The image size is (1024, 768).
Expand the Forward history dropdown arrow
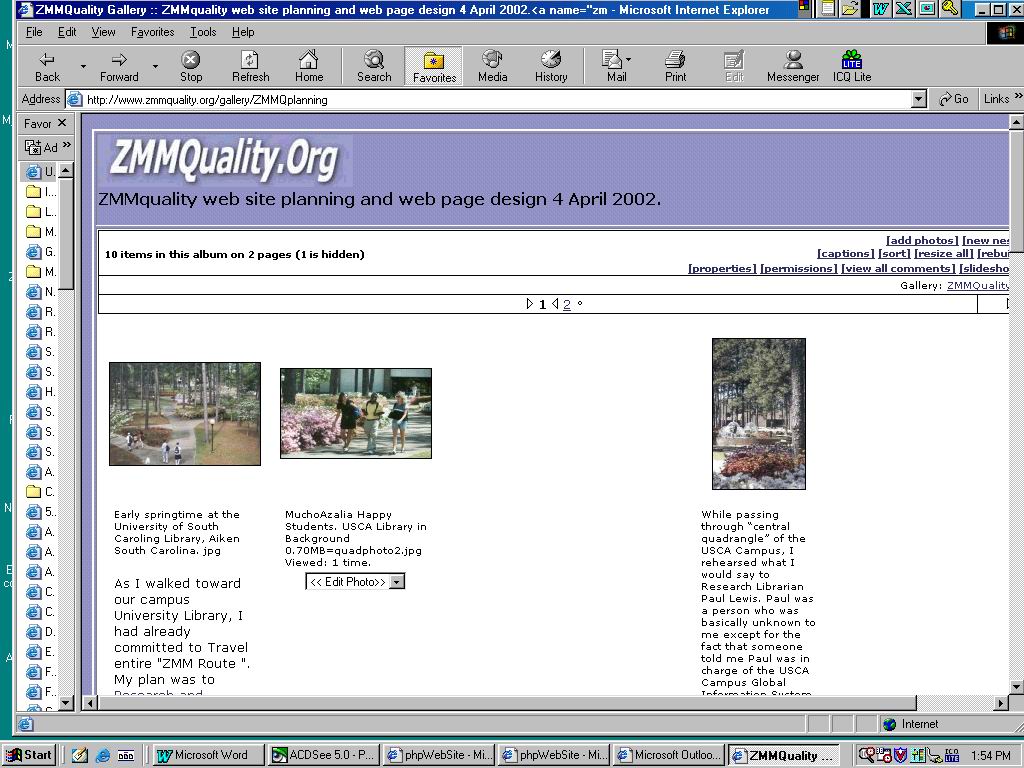click(x=155, y=66)
